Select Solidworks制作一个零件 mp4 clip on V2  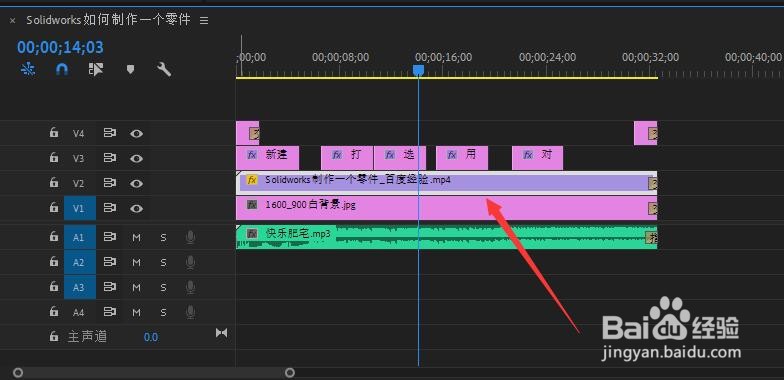pos(446,183)
